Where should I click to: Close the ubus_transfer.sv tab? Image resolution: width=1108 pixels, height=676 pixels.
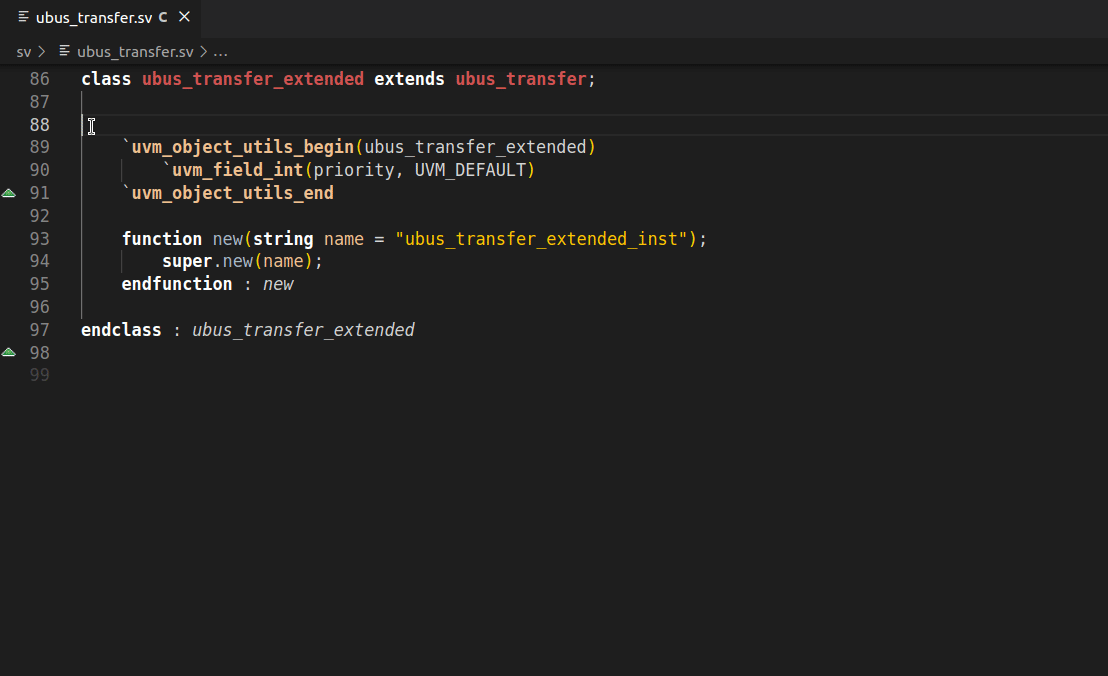pyautogui.click(x=183, y=17)
